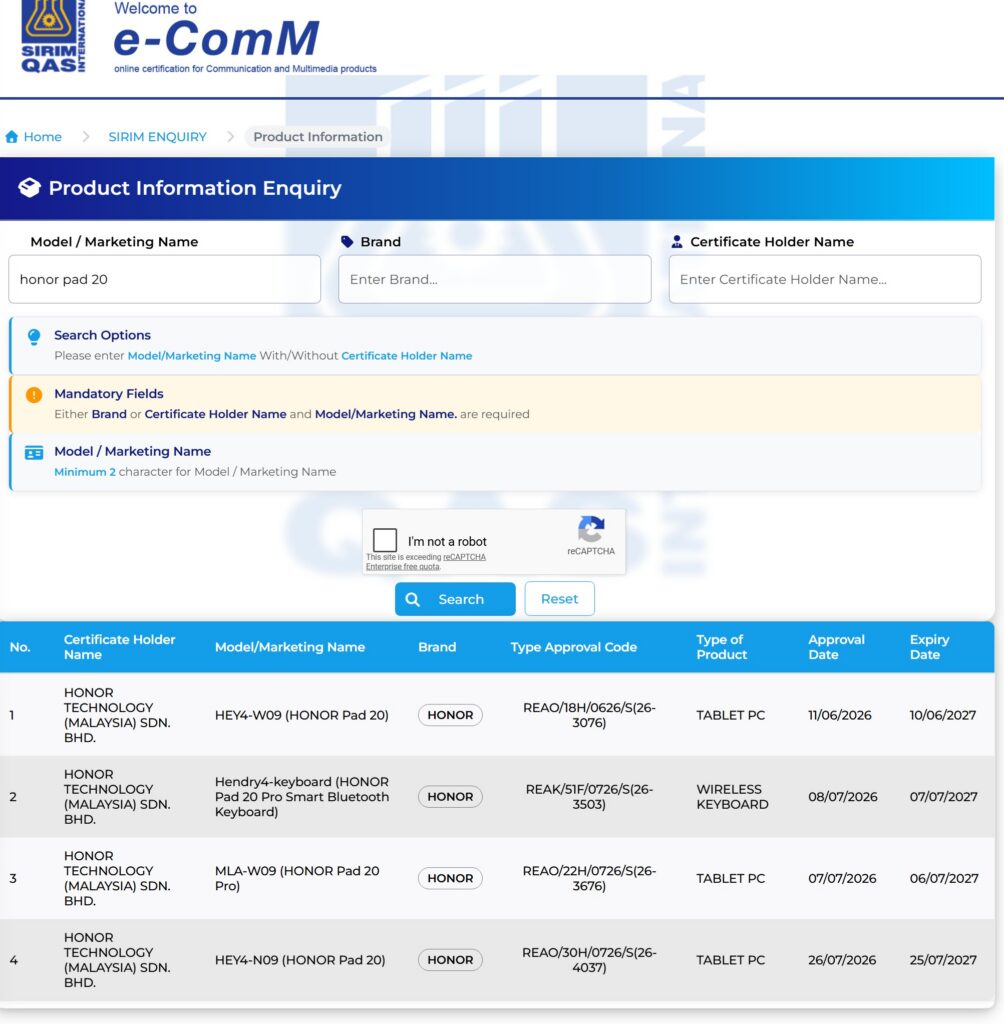Check the I'm not a robot checkbox

385,540
